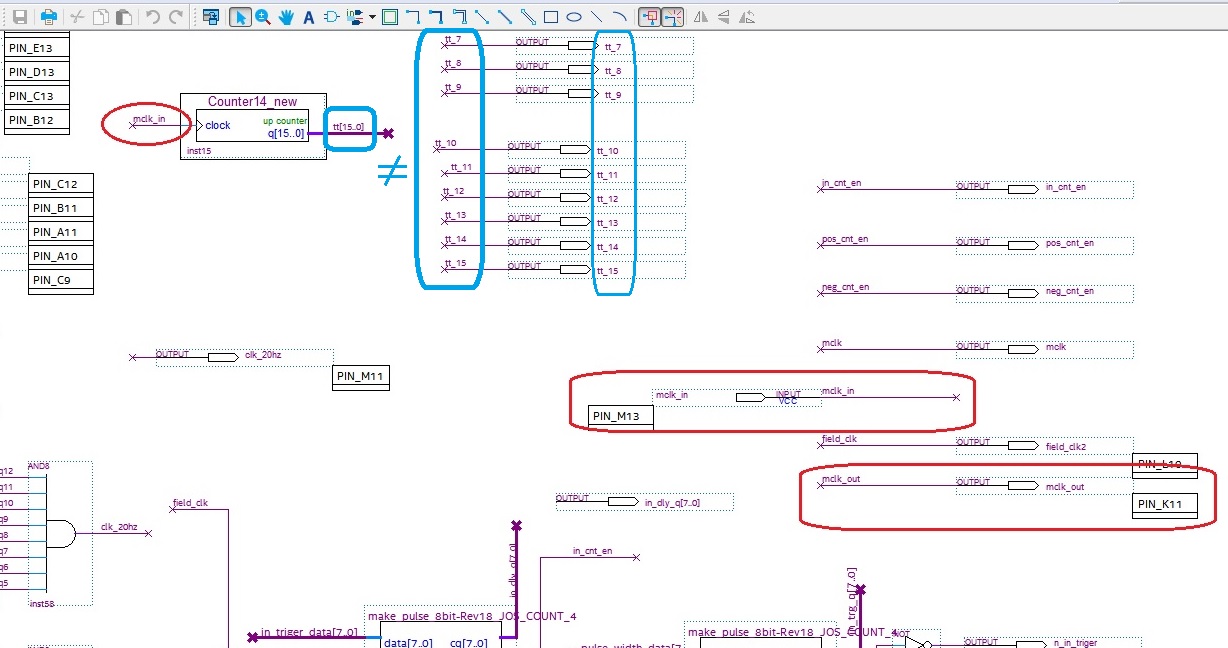The width and height of the screenshot is (1228, 648).
Task: Select the mclk output pin symbol
Action: coord(1022,349)
